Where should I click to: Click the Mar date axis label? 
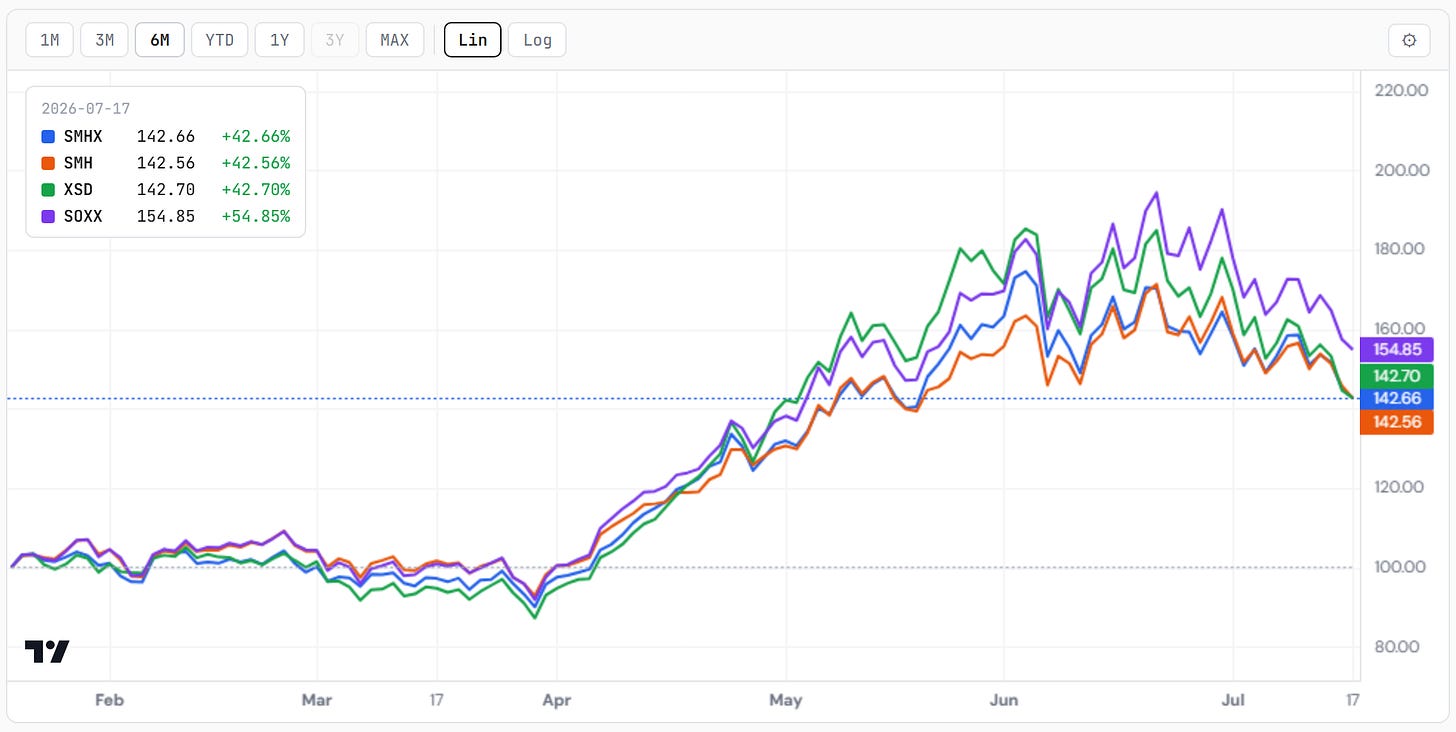click(x=316, y=701)
